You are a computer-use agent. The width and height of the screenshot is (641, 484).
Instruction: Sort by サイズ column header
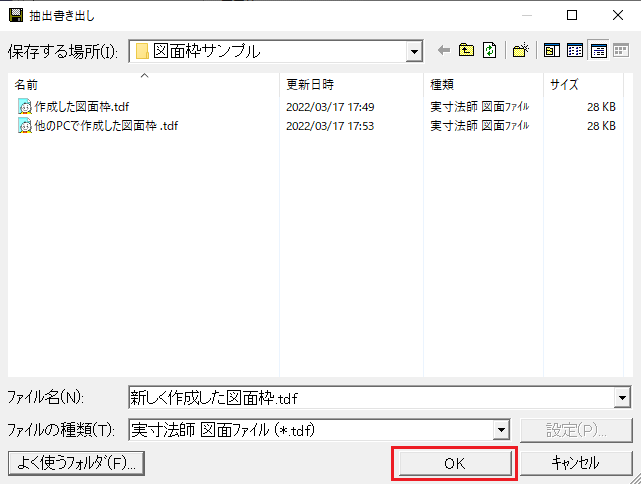583,84
